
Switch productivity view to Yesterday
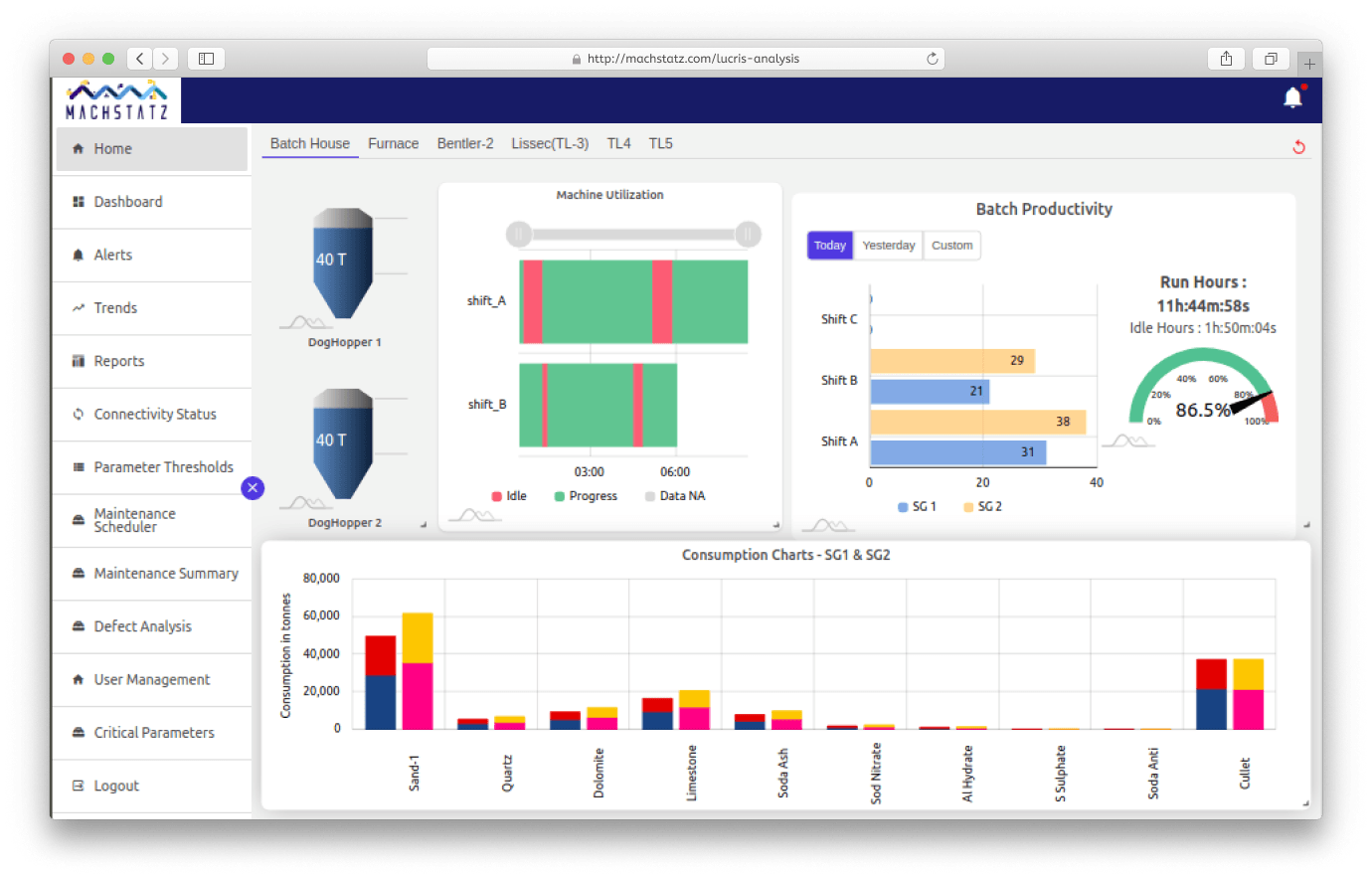(x=888, y=246)
